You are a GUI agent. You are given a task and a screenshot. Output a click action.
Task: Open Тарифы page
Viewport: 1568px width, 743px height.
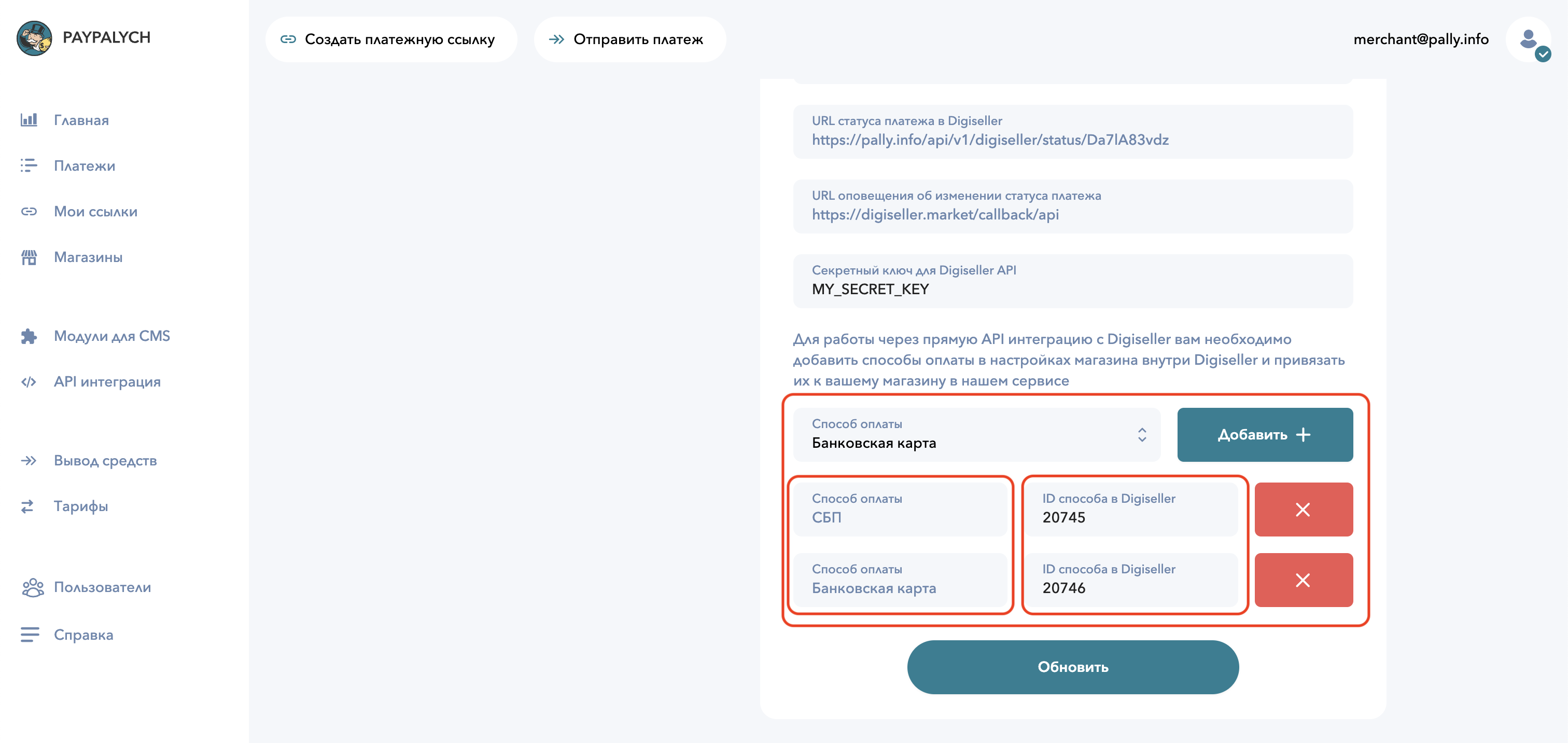[x=80, y=506]
